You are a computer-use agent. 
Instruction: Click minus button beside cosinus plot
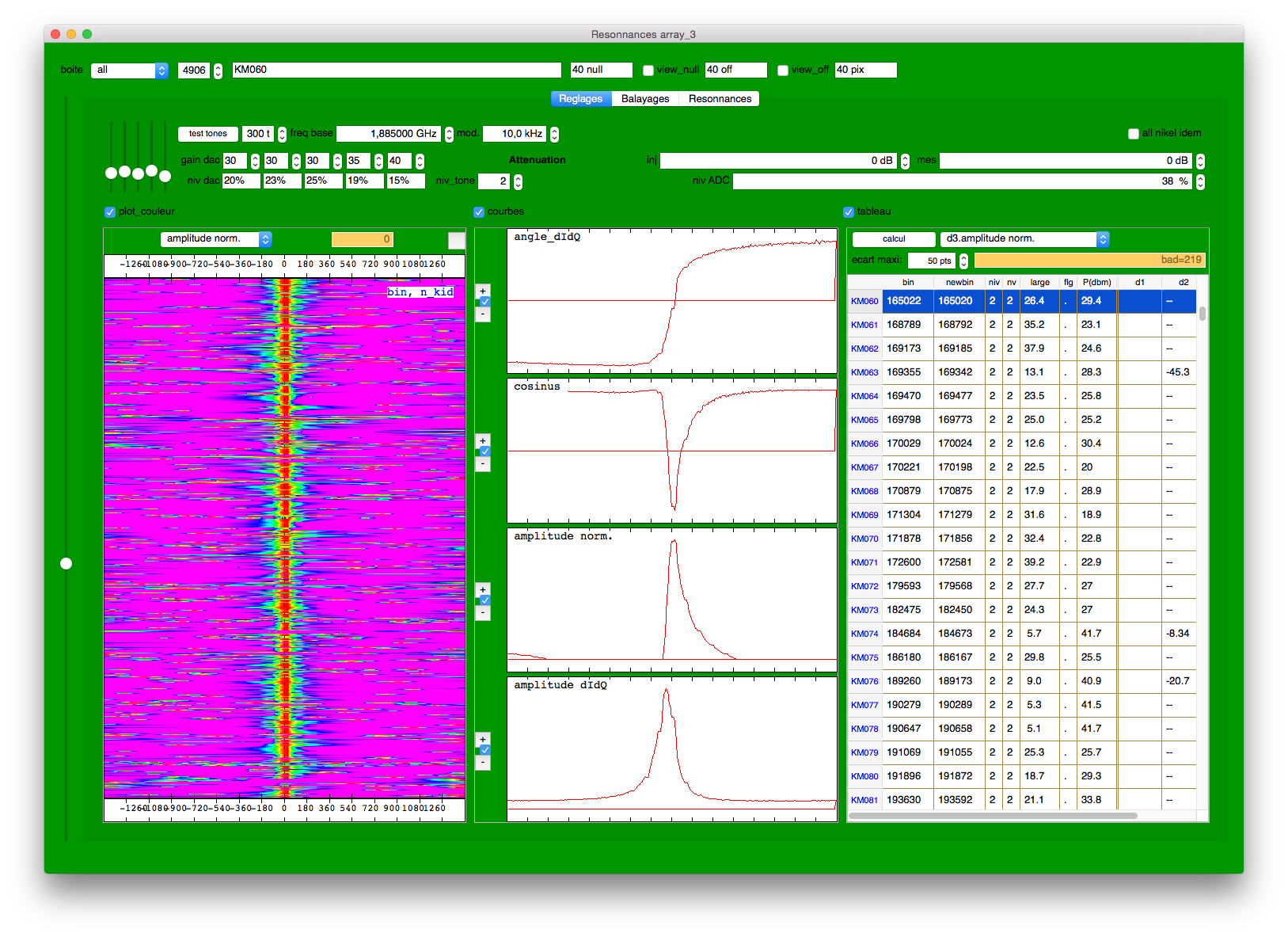[x=483, y=464]
